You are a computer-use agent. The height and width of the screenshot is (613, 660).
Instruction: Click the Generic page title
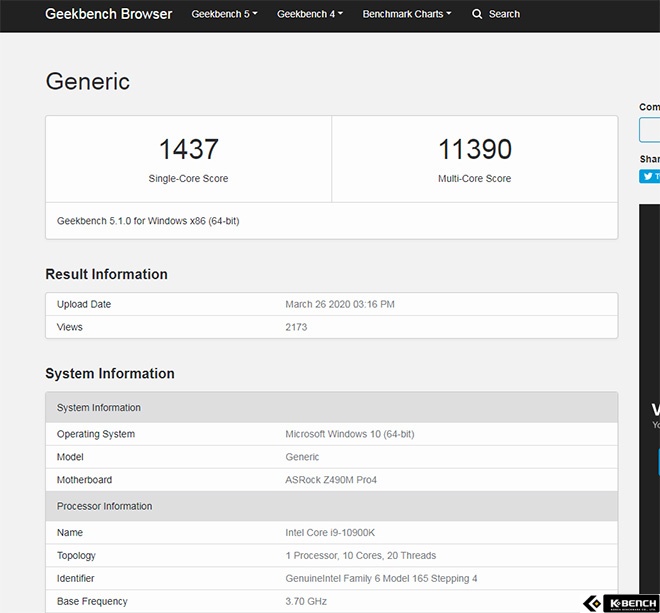[x=88, y=81]
